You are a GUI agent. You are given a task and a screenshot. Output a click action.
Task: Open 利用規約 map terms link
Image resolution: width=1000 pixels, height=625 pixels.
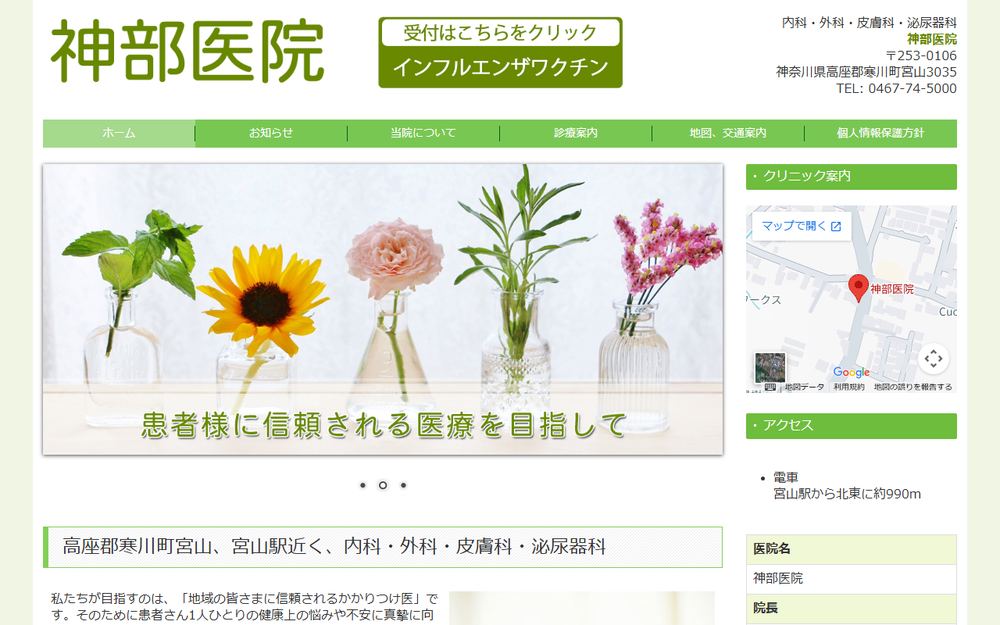coord(849,387)
